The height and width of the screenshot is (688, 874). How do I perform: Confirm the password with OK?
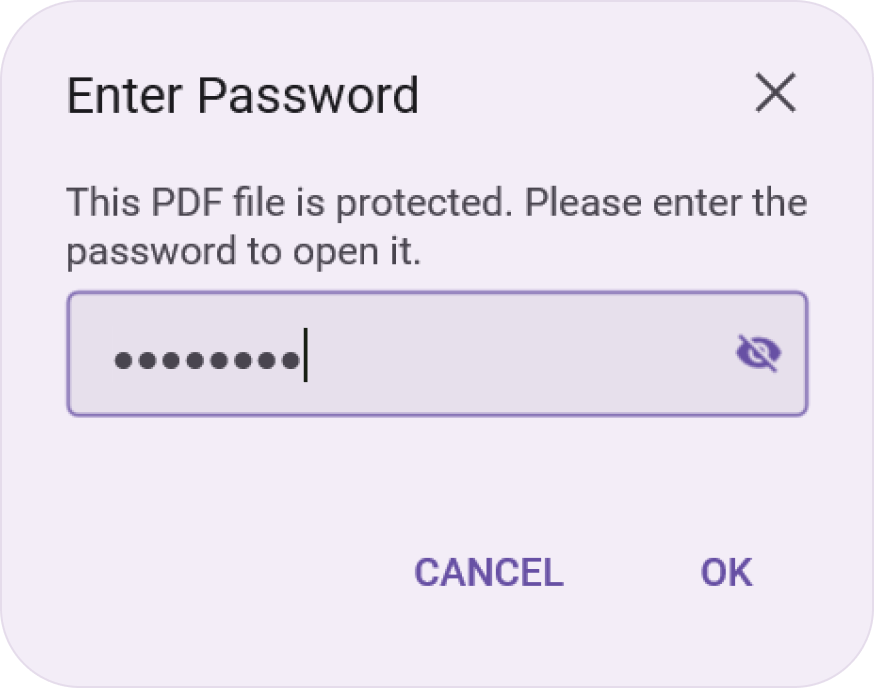pyautogui.click(x=724, y=572)
